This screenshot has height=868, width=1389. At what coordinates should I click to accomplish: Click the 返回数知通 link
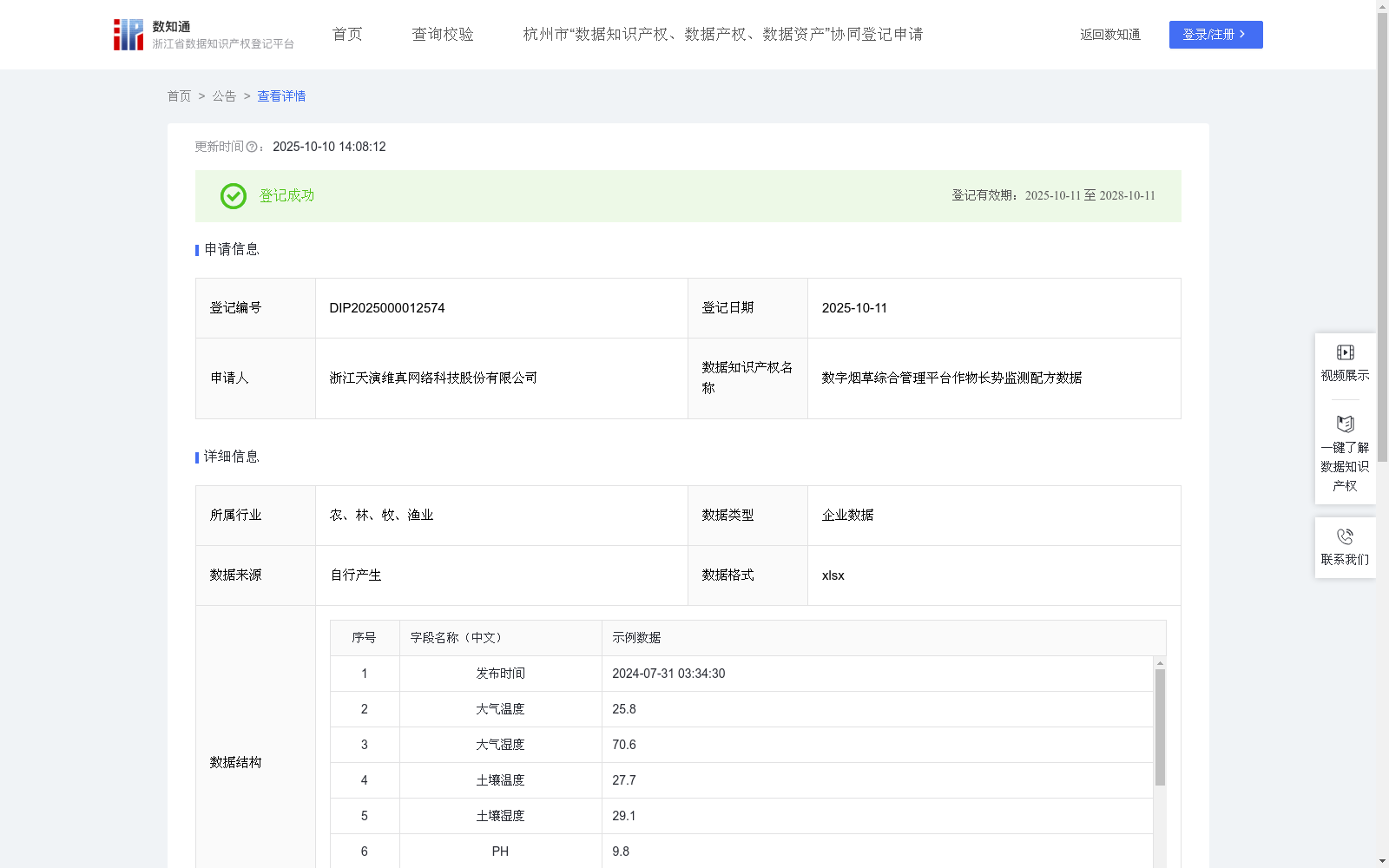[1110, 35]
